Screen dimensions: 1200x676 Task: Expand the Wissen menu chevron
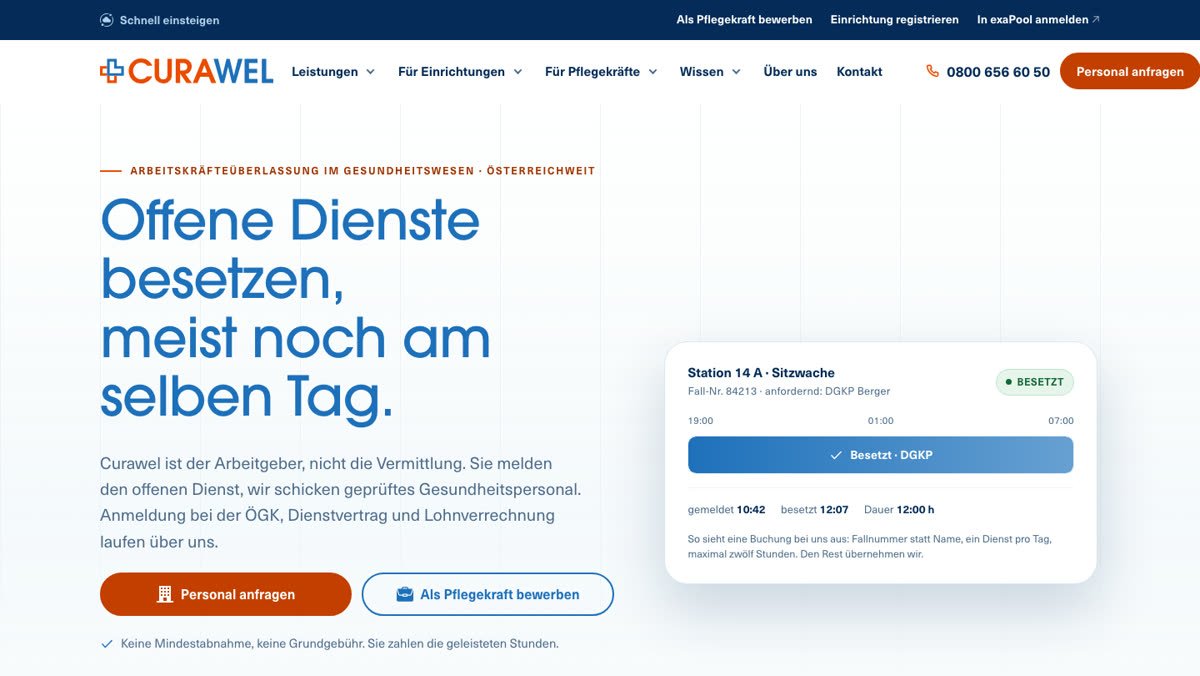click(736, 72)
